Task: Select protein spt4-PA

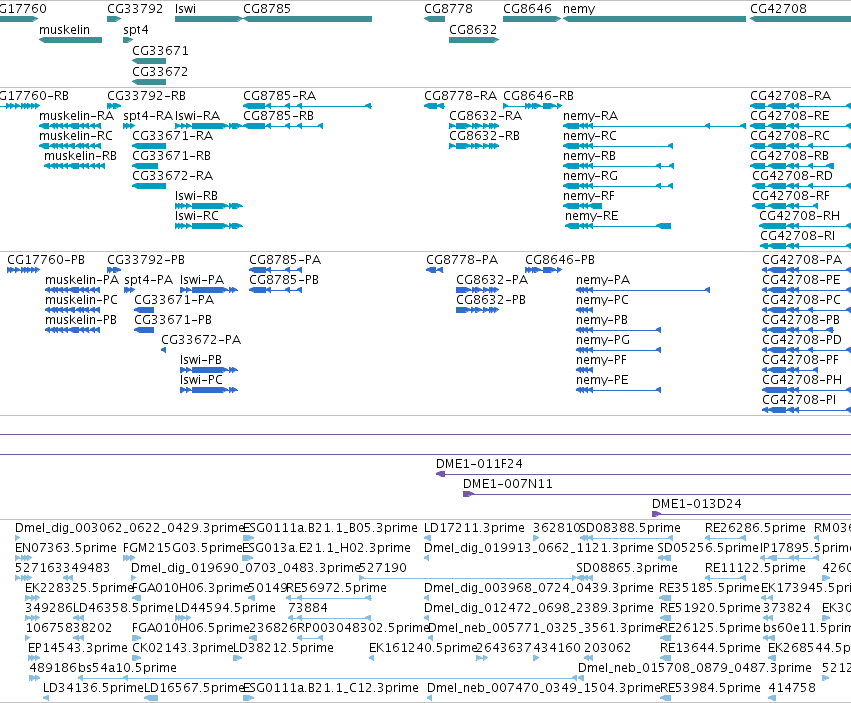Action: (x=149, y=280)
